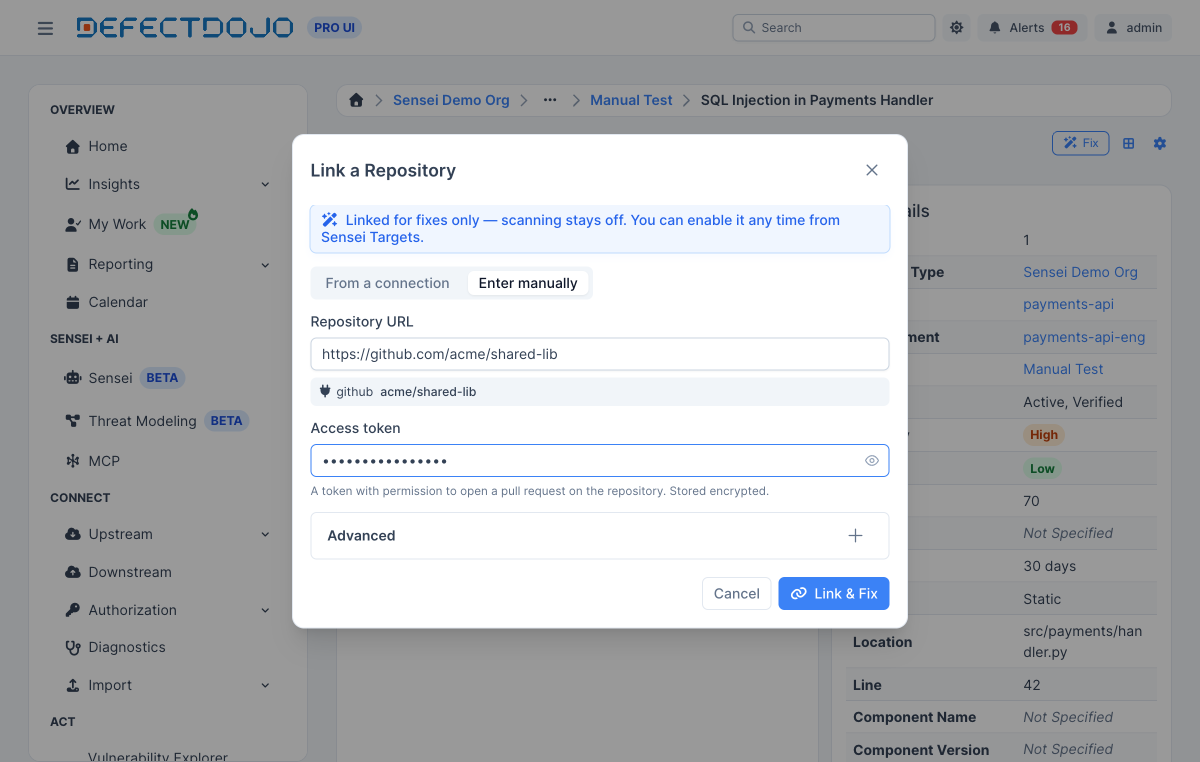Viewport: 1200px width, 762px height.
Task: Click 'SQL Injection in Payments Handler' breadcrumb title
Action: tap(817, 100)
